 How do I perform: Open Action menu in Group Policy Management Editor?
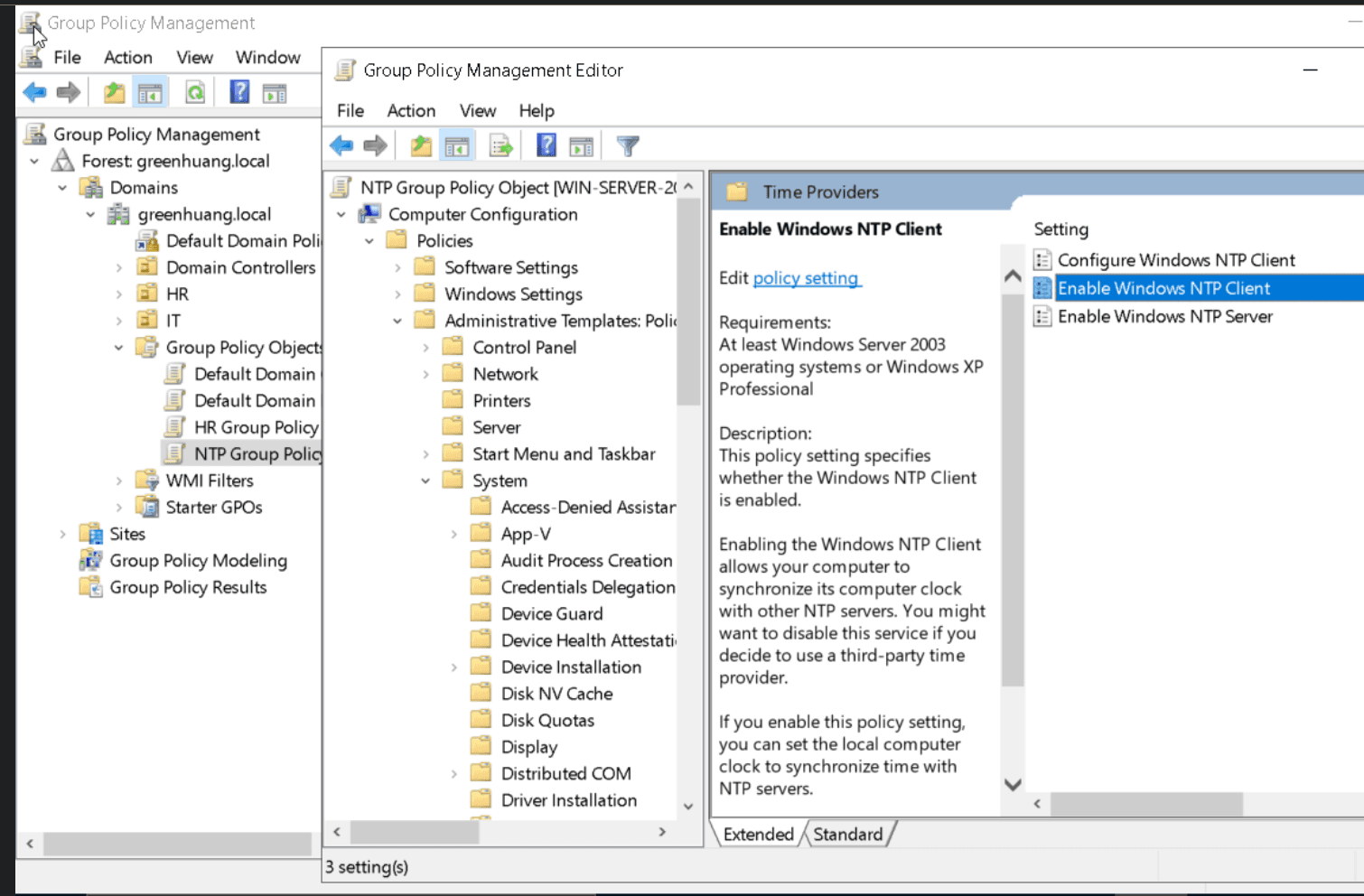pos(411,110)
